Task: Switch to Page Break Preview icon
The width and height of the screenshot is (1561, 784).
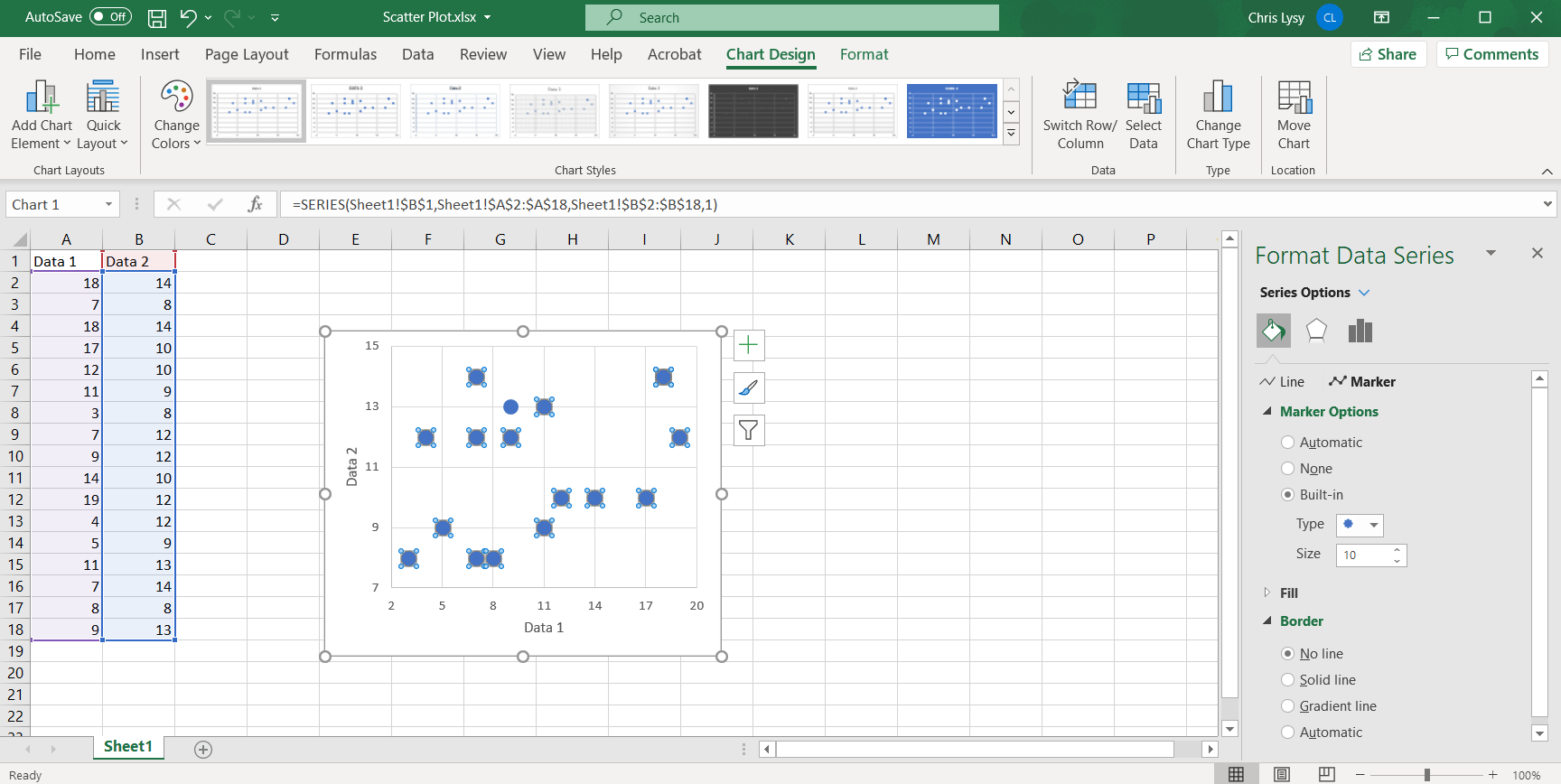Action: point(1326,774)
